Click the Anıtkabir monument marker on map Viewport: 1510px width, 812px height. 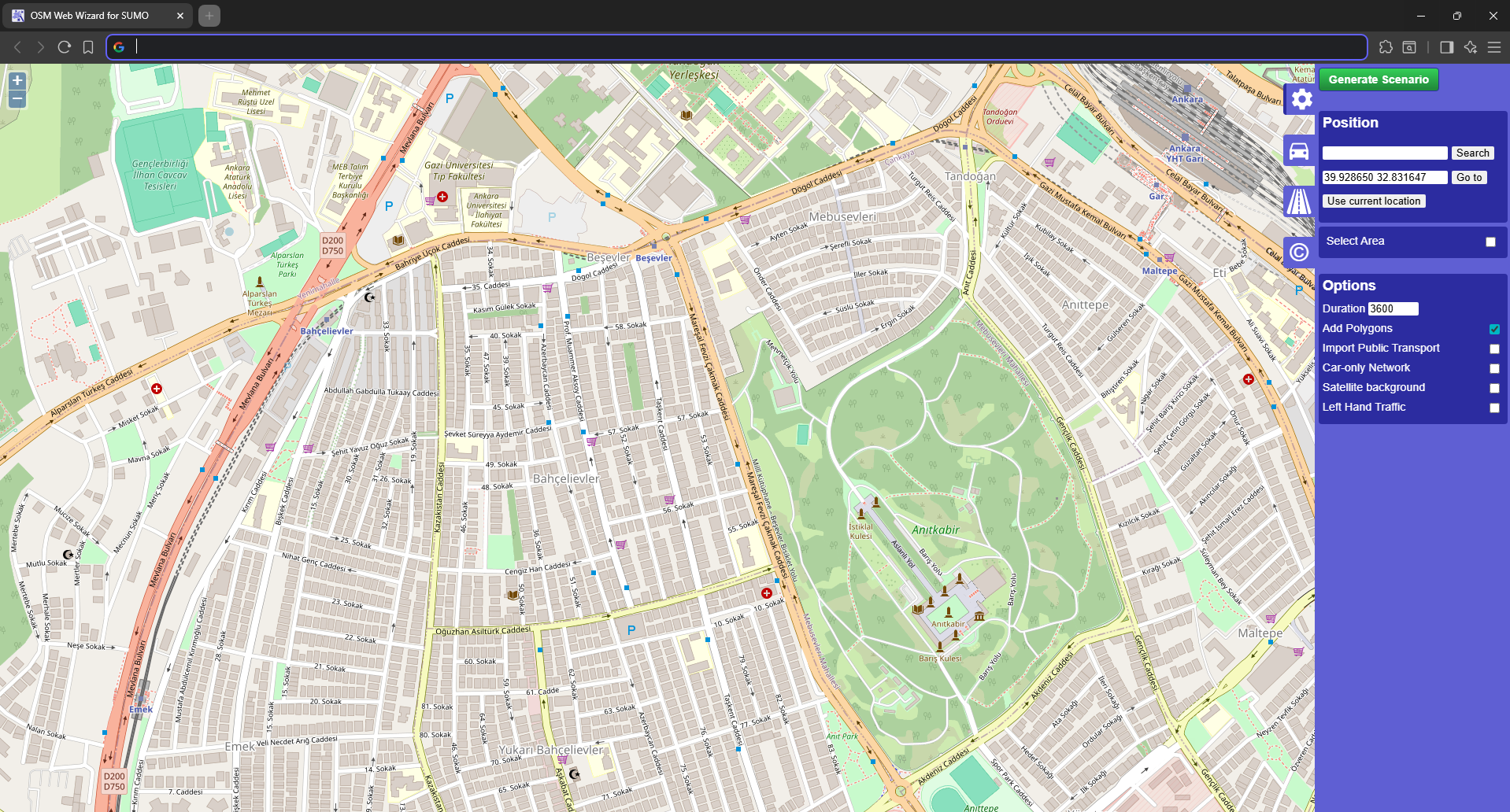pyautogui.click(x=948, y=612)
